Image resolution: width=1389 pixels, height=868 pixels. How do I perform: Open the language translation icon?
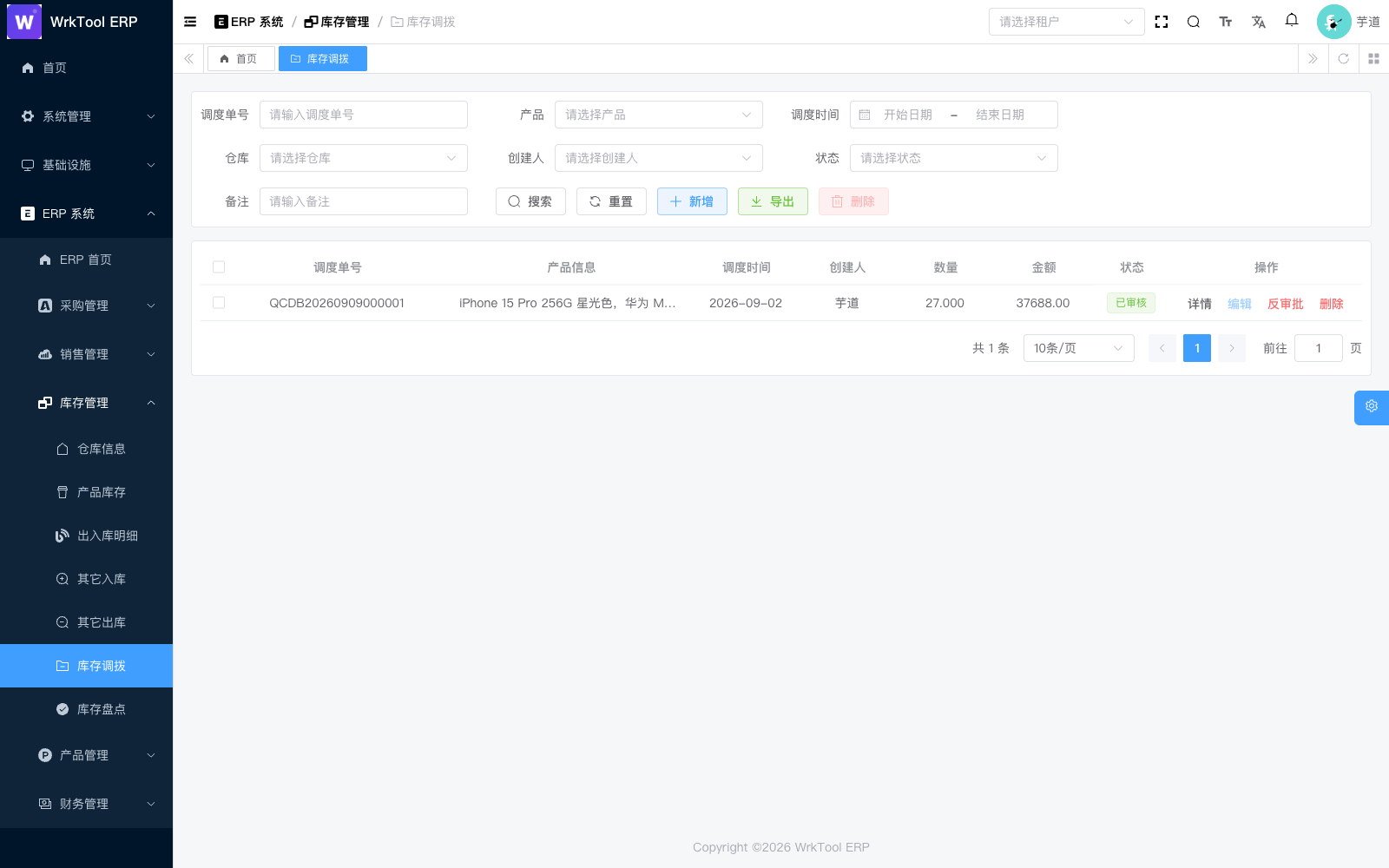click(x=1259, y=22)
